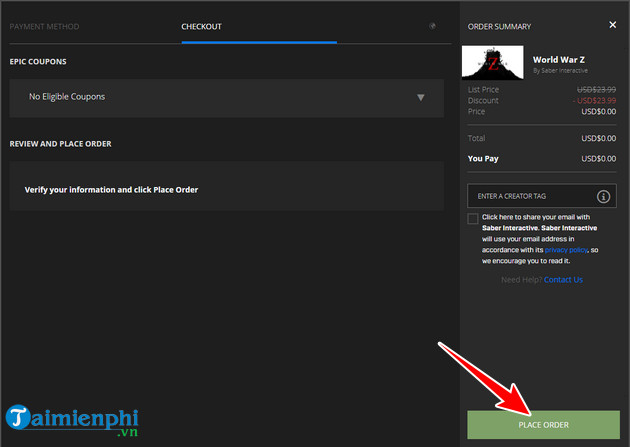Click the You Pay USD$0.00 amount
The height and width of the screenshot is (447, 630).
598,159
